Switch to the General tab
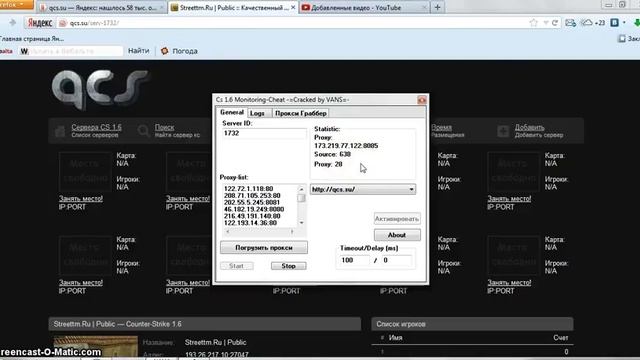 [x=232, y=112]
